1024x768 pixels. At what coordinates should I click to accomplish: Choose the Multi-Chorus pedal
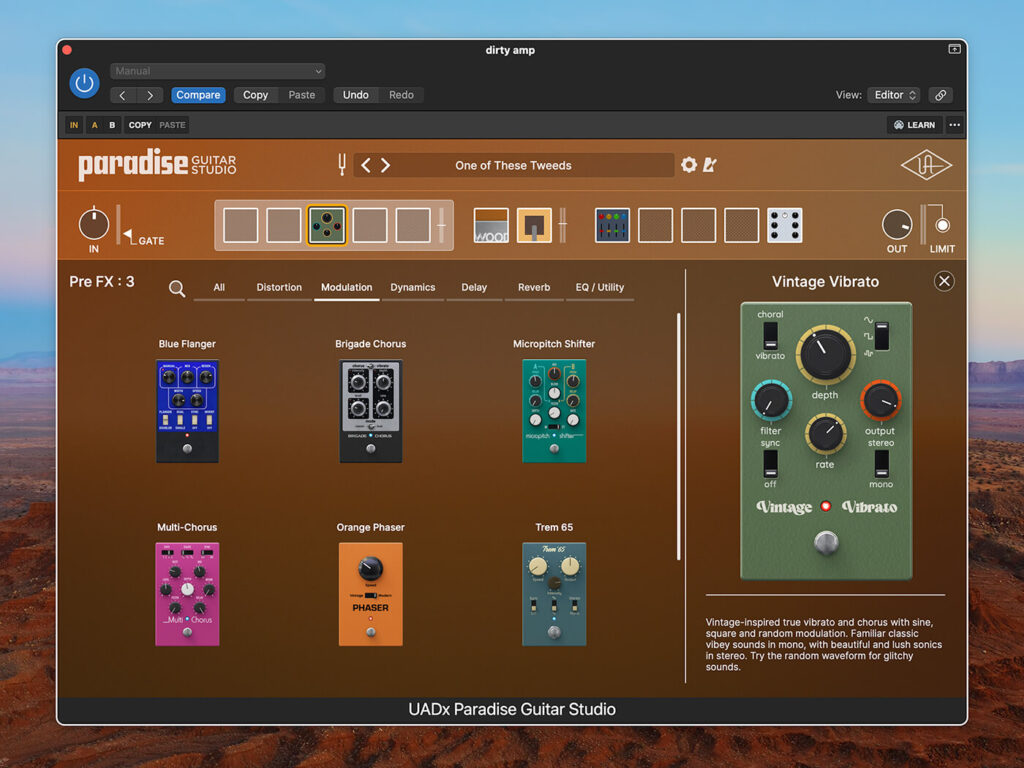click(x=187, y=594)
